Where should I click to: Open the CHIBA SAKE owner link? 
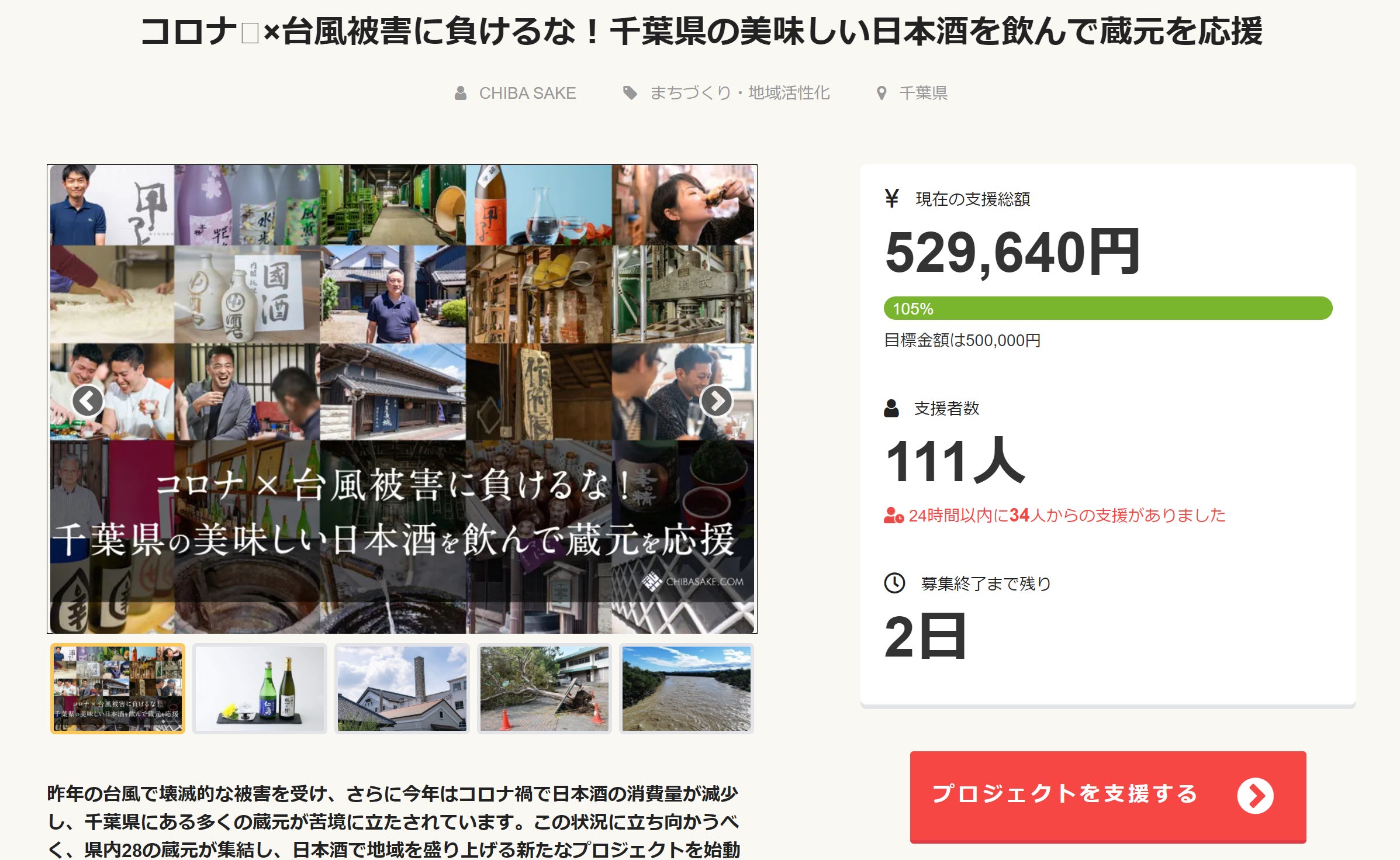point(527,93)
